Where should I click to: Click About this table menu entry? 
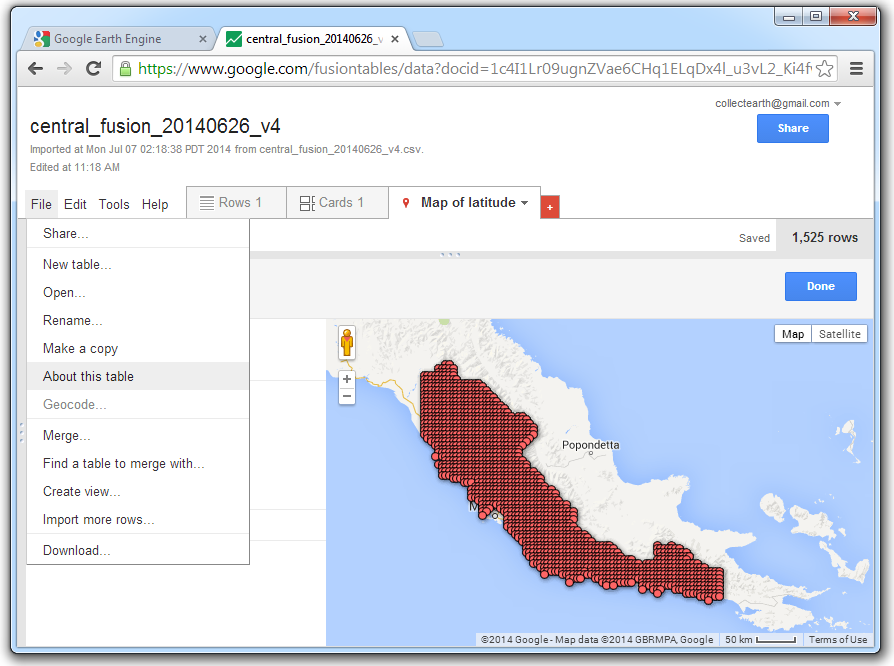138,376
